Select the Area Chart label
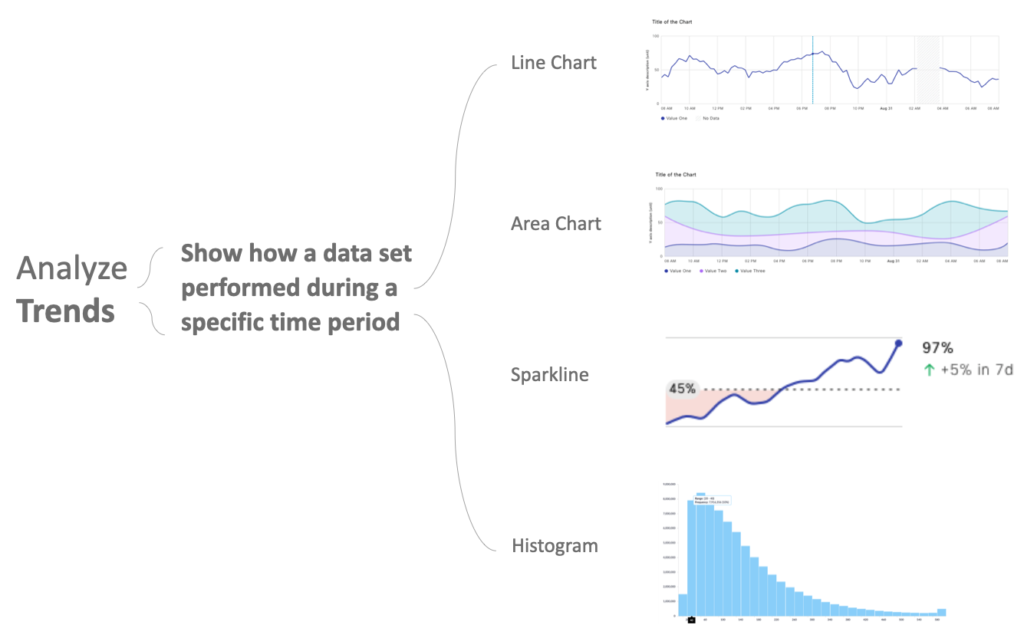 556,223
